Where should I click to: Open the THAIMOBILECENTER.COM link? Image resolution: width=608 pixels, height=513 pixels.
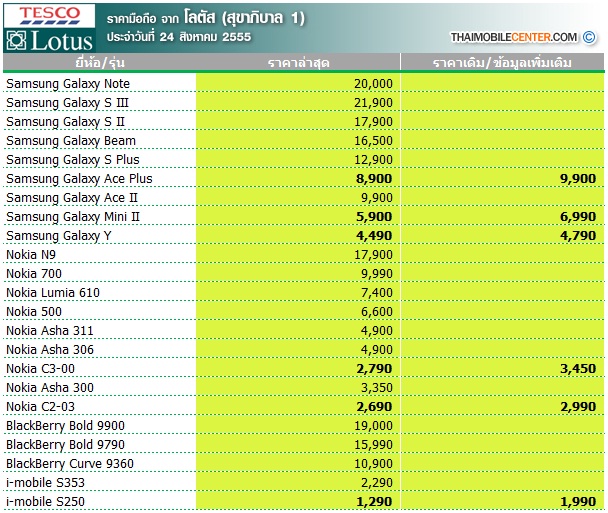pos(513,37)
